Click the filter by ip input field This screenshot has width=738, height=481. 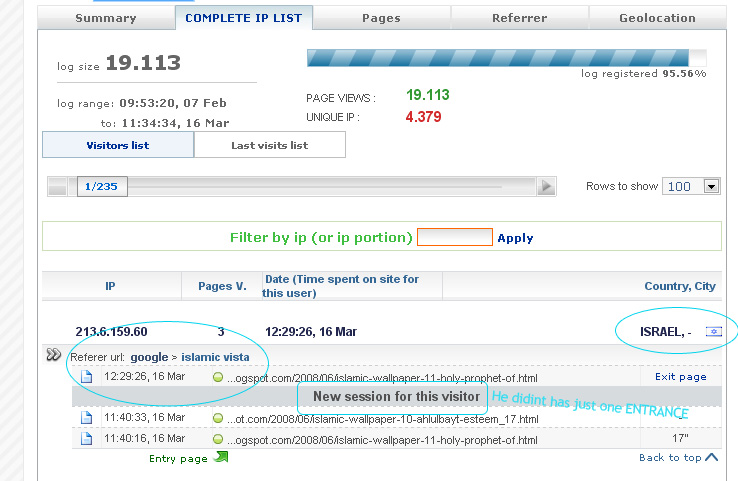(x=455, y=237)
